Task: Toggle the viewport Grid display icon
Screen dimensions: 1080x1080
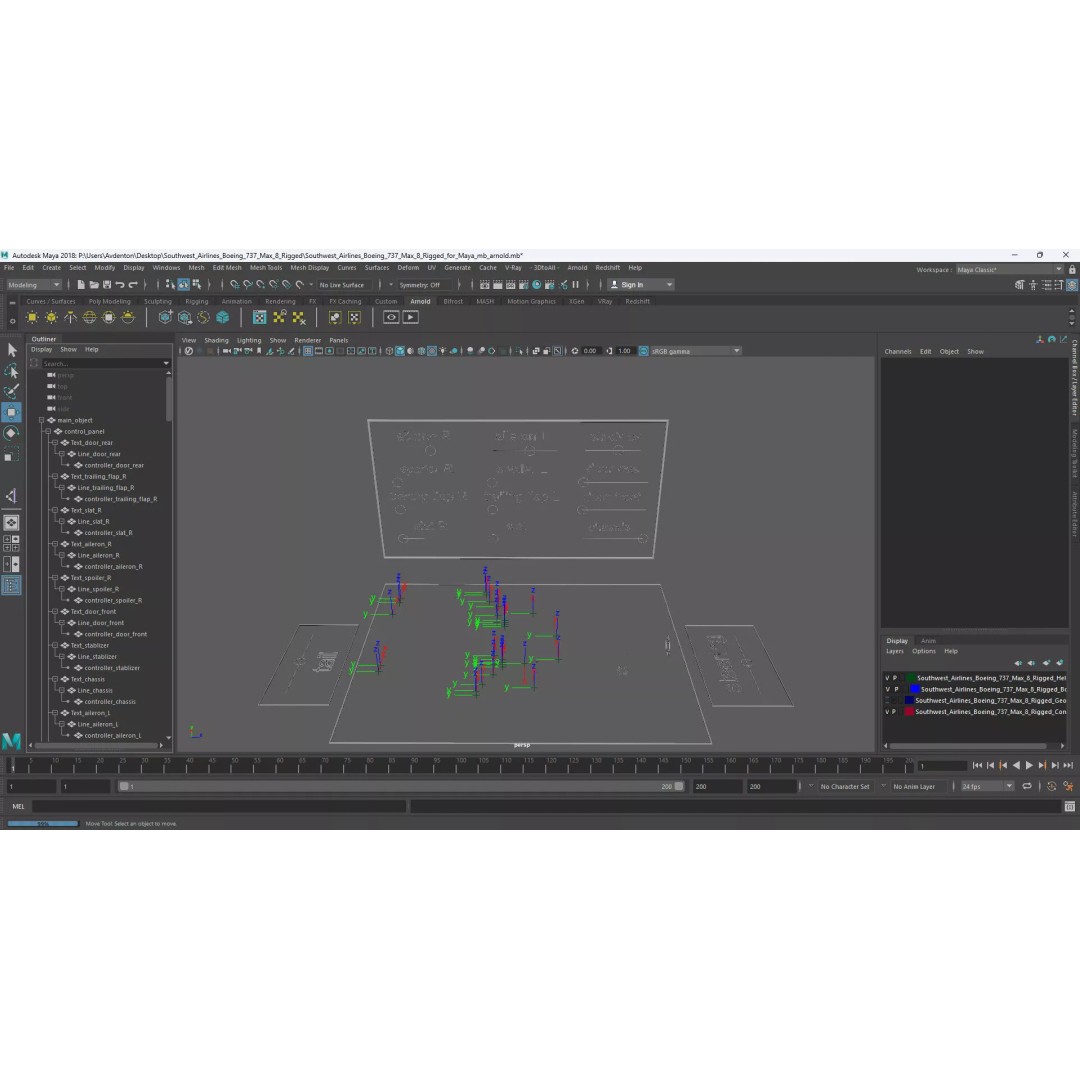Action: [308, 351]
